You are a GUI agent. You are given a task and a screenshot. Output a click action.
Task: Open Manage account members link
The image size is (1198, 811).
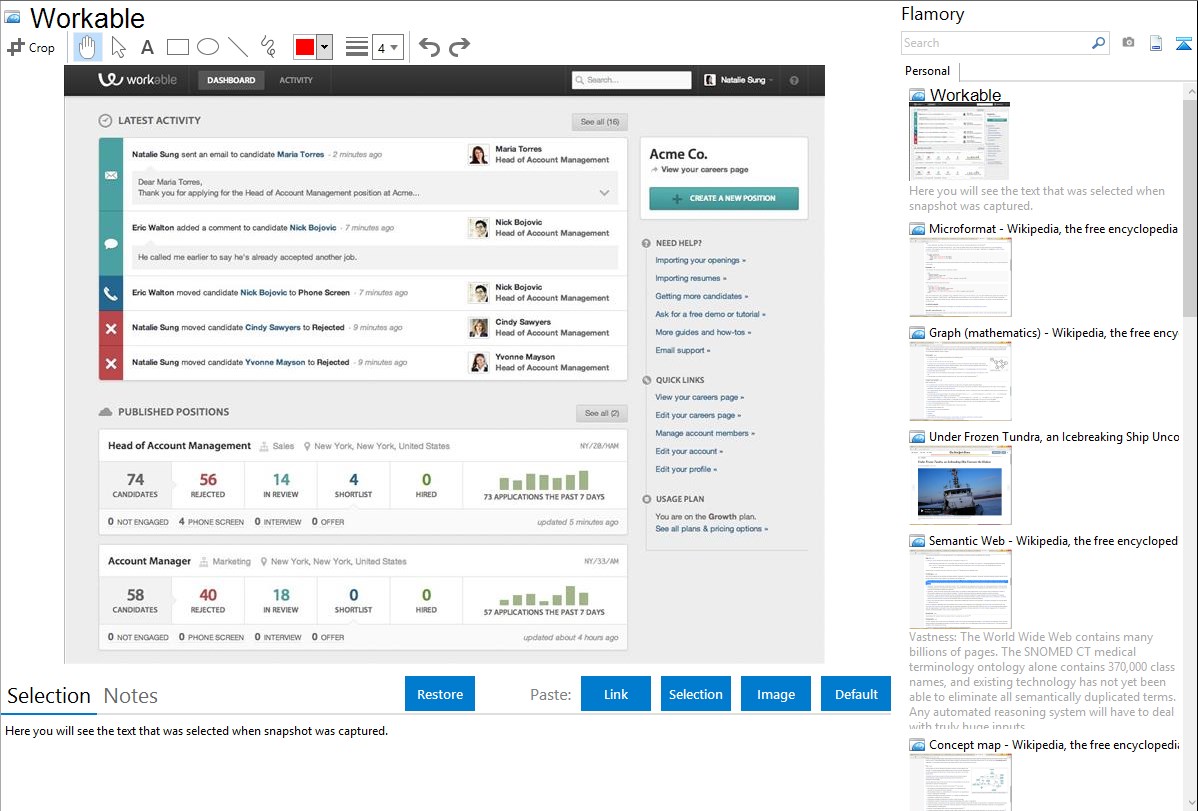coord(704,433)
